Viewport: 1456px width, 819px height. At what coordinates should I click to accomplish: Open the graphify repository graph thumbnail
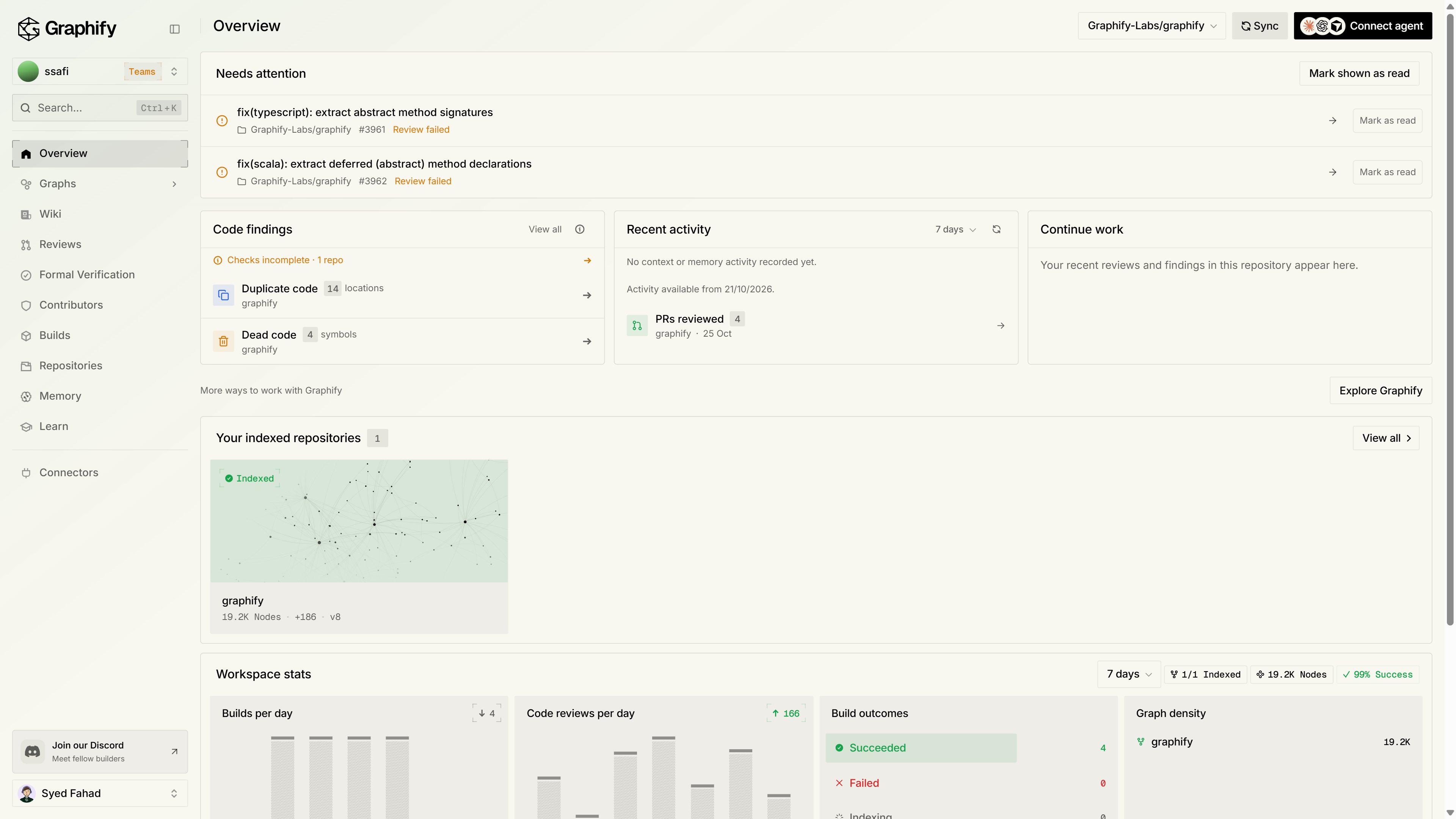359,521
